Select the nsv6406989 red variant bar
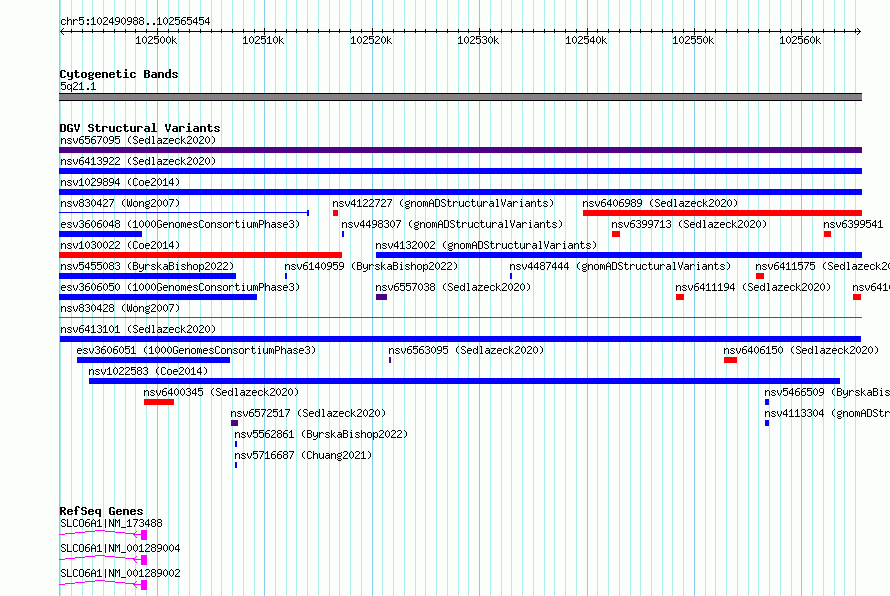 pyautogui.click(x=722, y=213)
